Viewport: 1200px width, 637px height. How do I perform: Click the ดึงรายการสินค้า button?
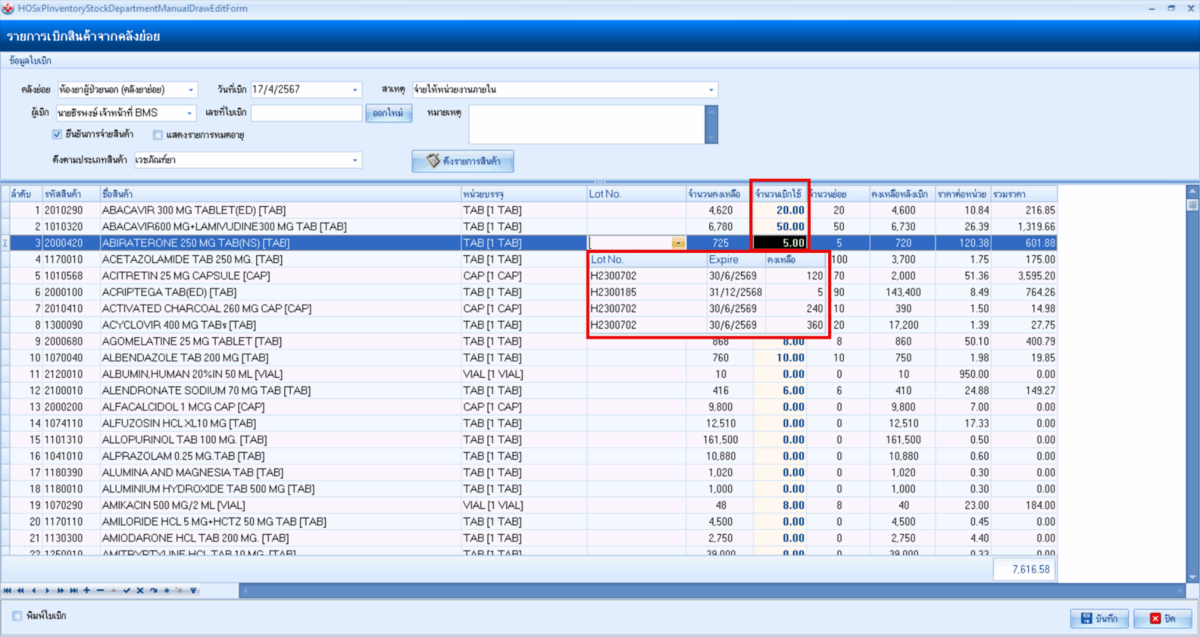463,161
